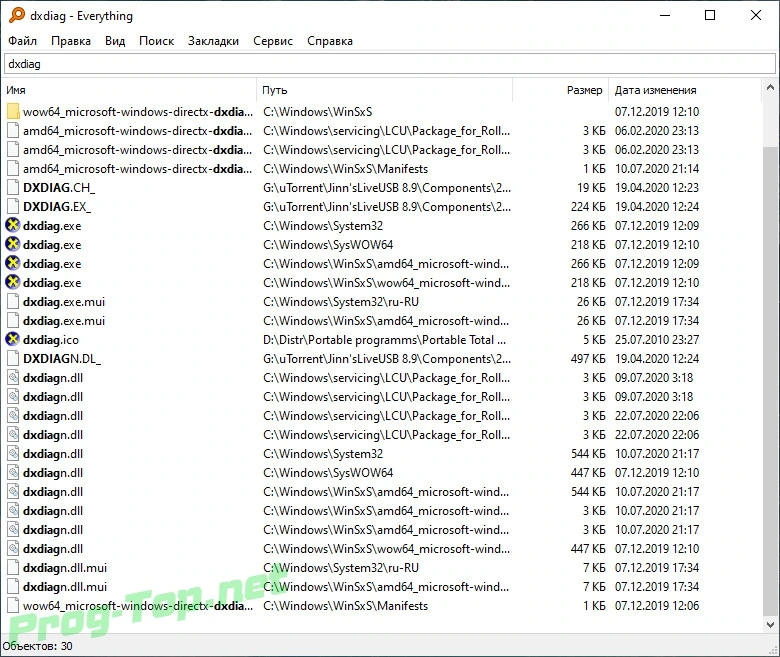Click date 25.07.2010 23:27
780x657 pixels.
coord(657,340)
